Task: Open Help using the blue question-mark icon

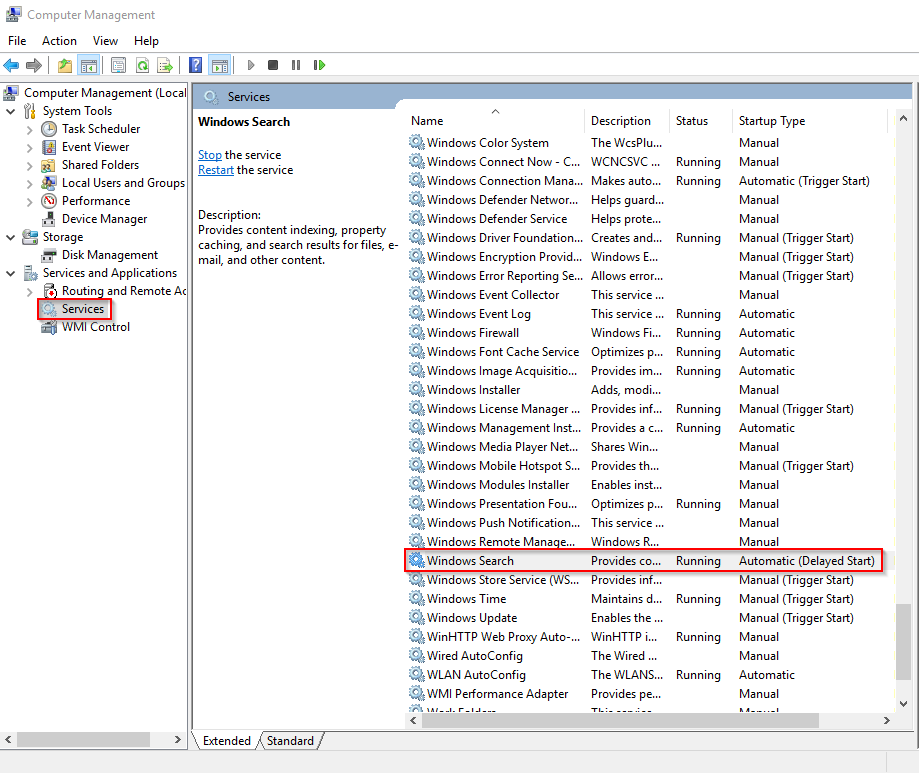Action: coord(196,65)
